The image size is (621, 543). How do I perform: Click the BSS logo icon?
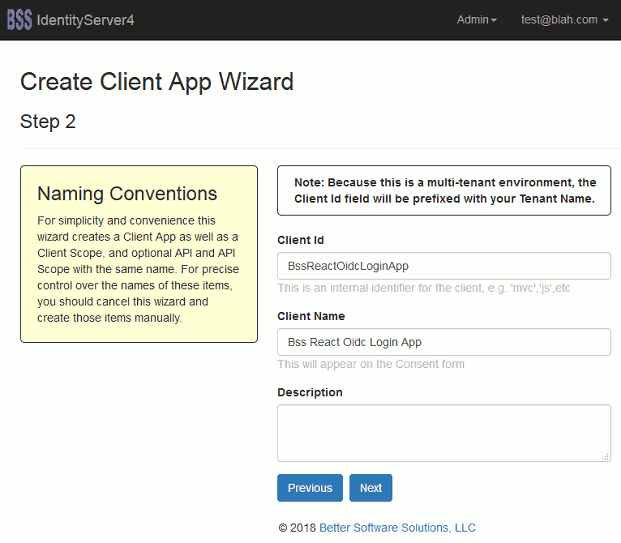[19, 19]
